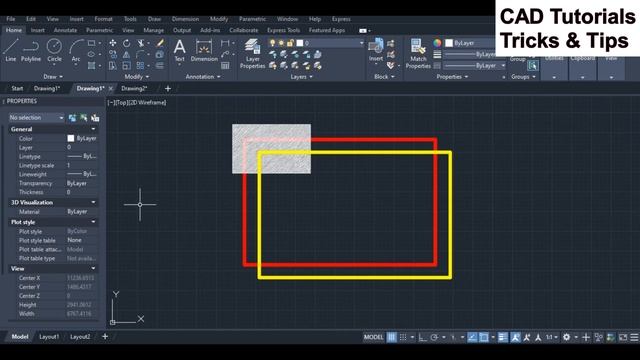
Task: Click the add layout plus button
Action: 105,337
